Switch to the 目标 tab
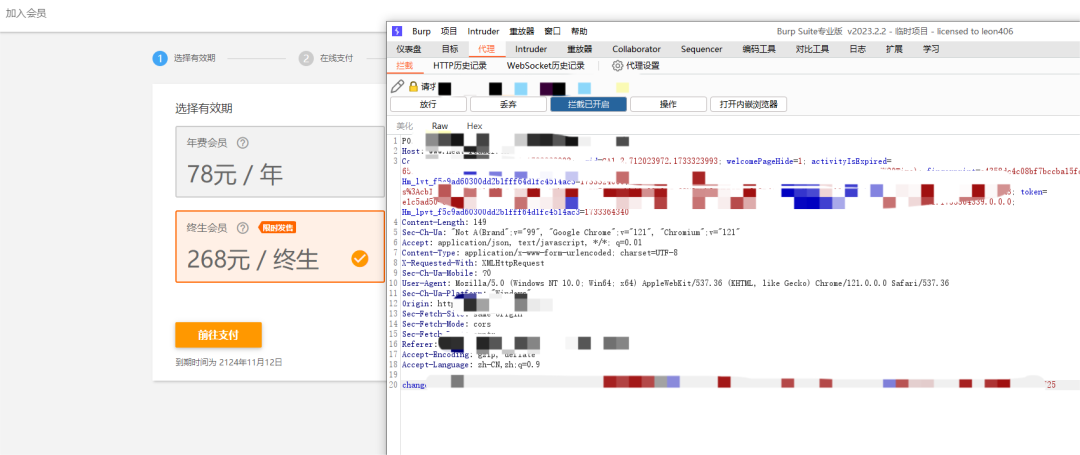The width and height of the screenshot is (1080, 455). pos(450,49)
